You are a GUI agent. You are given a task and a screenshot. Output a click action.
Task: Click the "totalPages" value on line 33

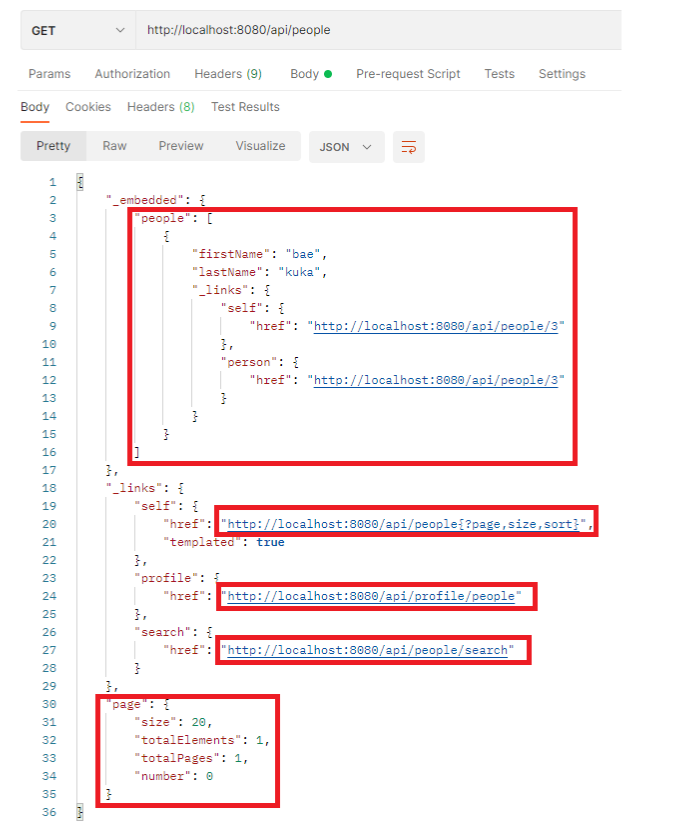(238, 758)
